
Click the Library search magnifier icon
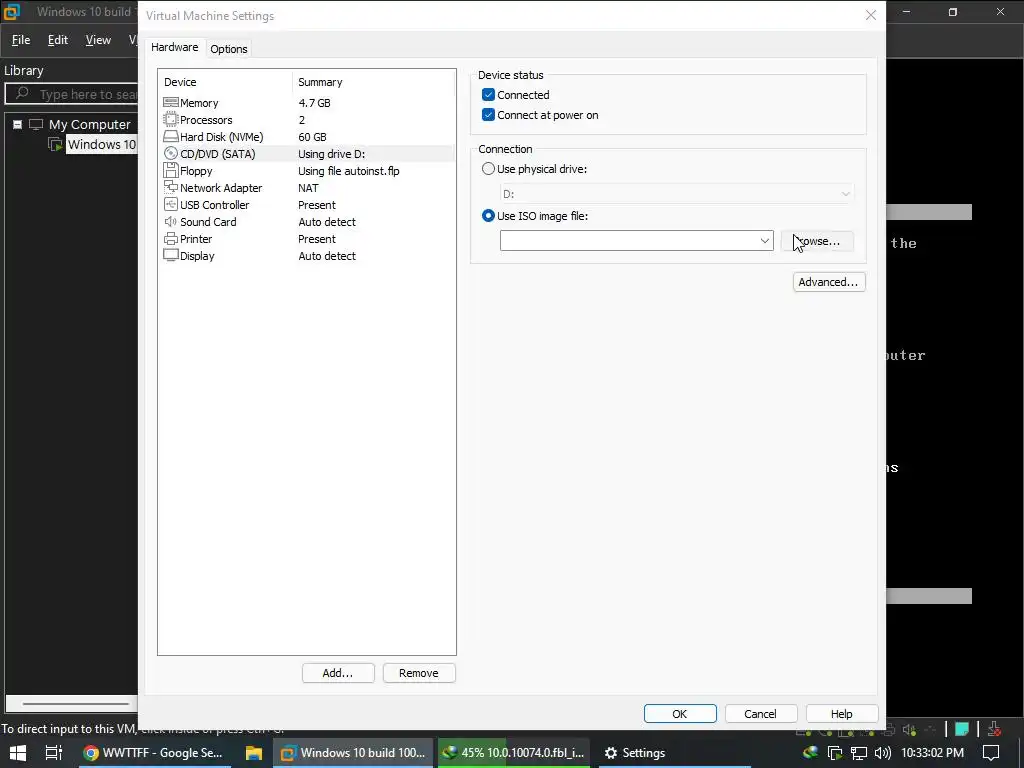tap(22, 93)
